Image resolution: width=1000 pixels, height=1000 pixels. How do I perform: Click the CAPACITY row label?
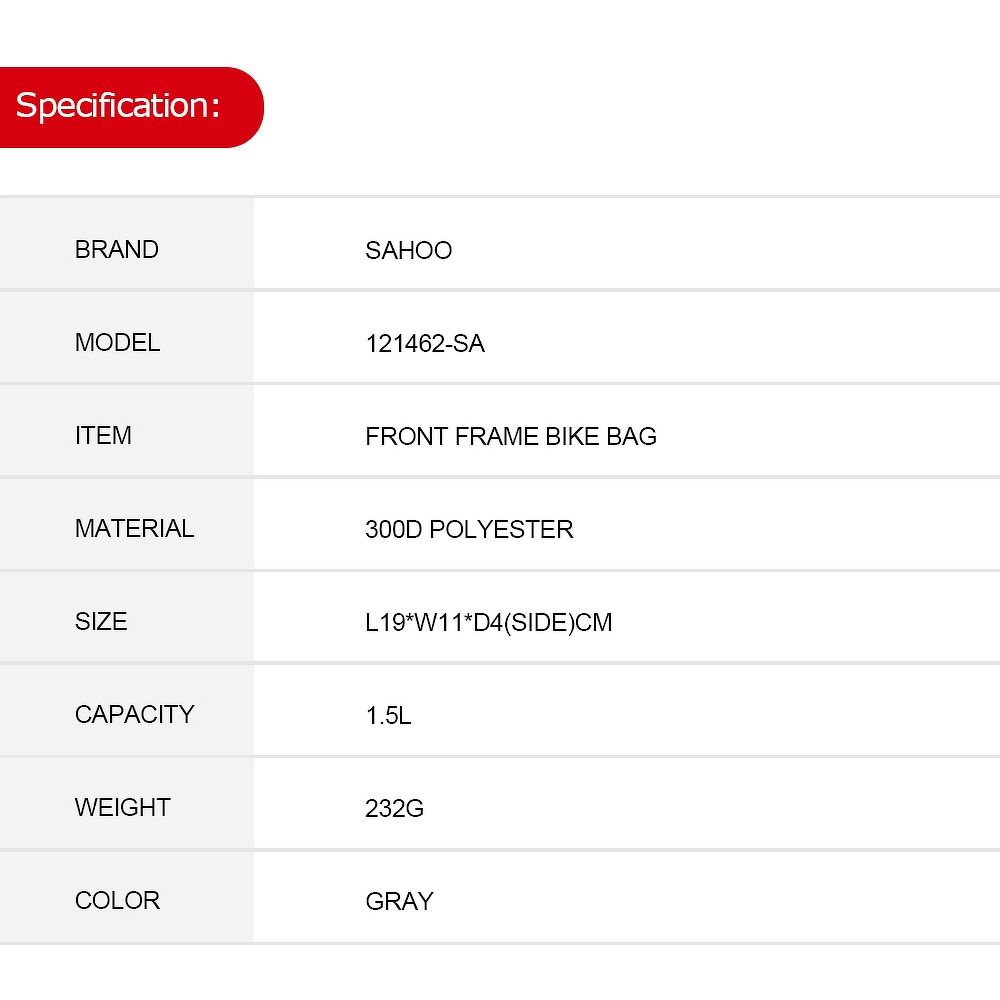click(x=134, y=714)
